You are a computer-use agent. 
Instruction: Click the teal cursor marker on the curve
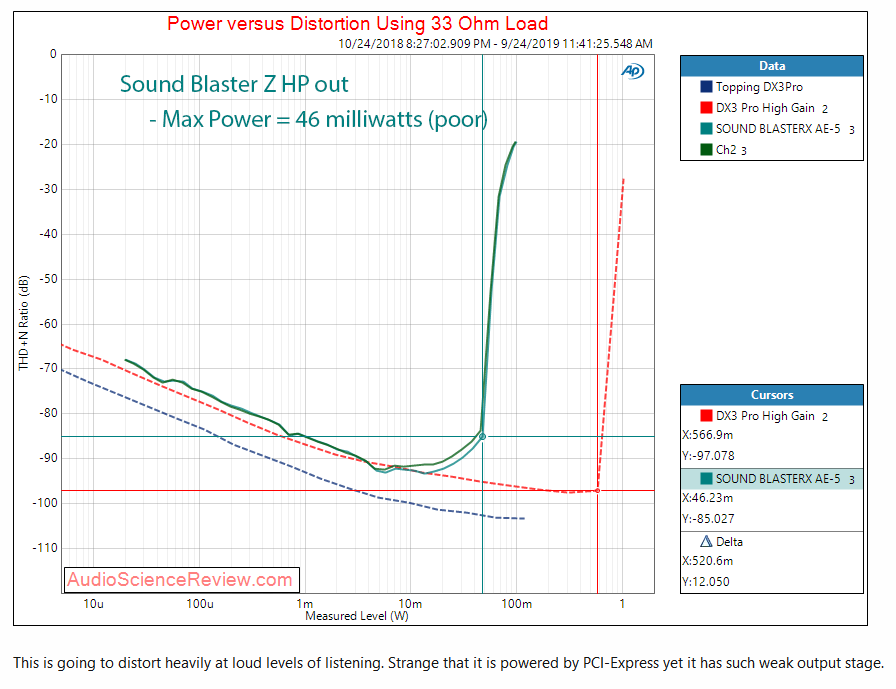(x=482, y=436)
